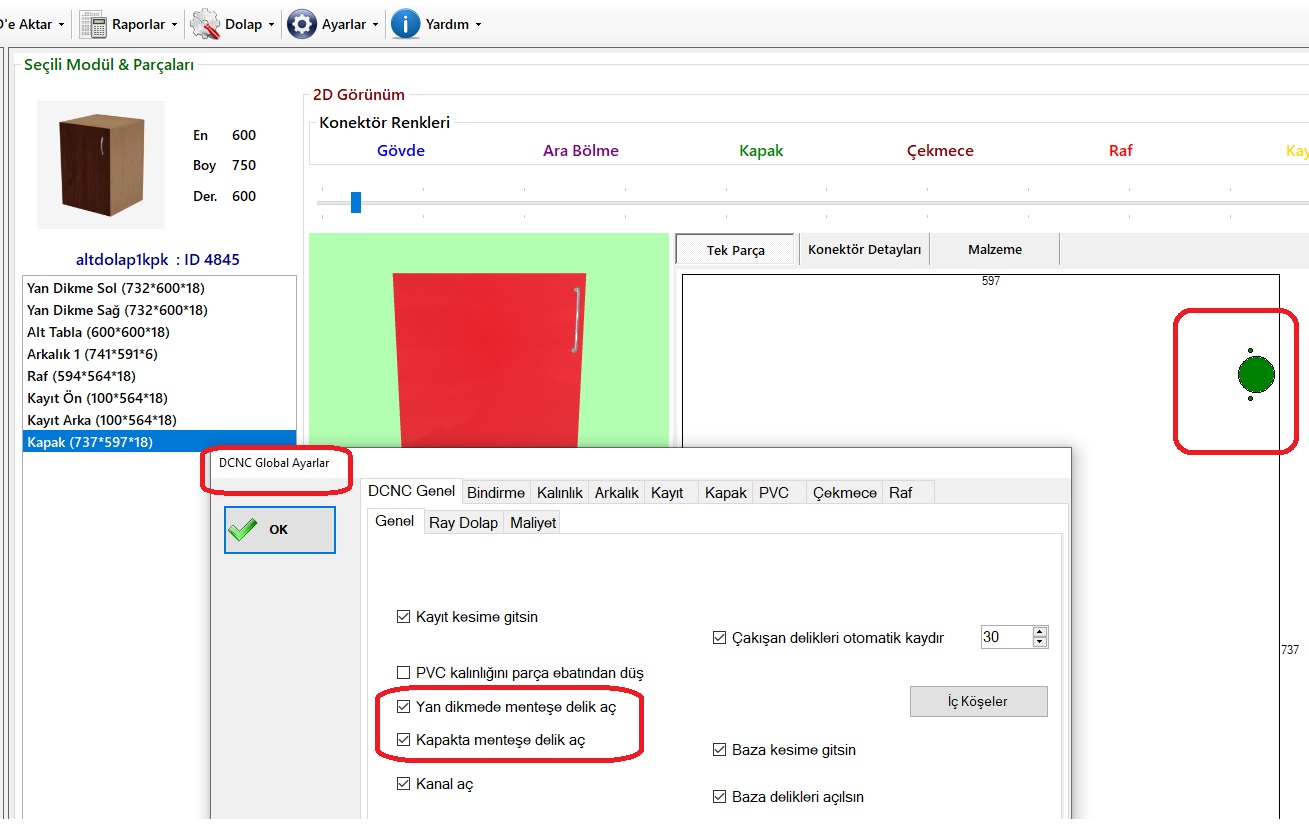1309x837 pixels.
Task: Toggle Kapakta menteşe delik aç checkbox
Action: pos(403,740)
